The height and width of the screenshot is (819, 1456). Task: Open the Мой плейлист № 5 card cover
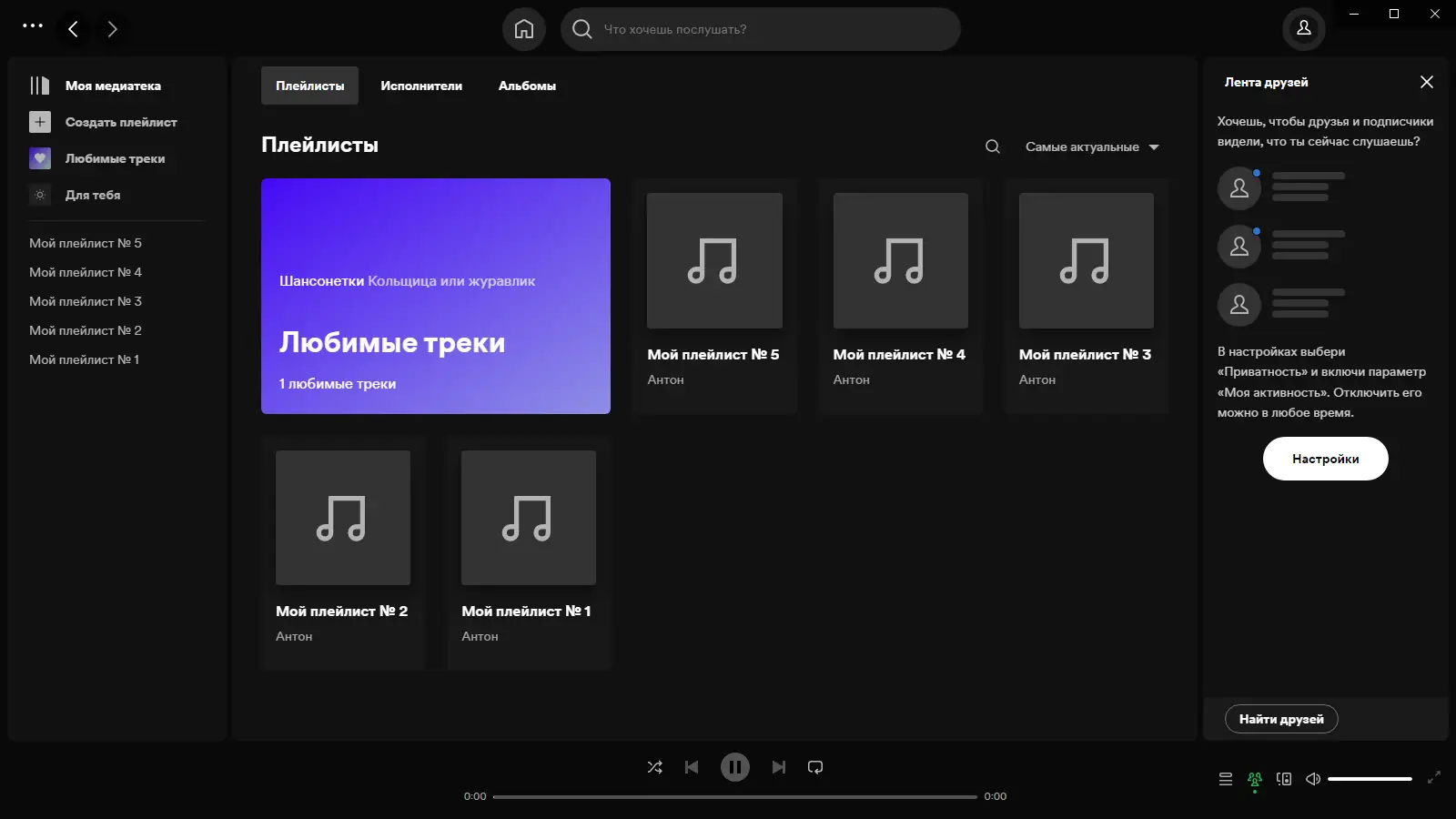(x=714, y=260)
